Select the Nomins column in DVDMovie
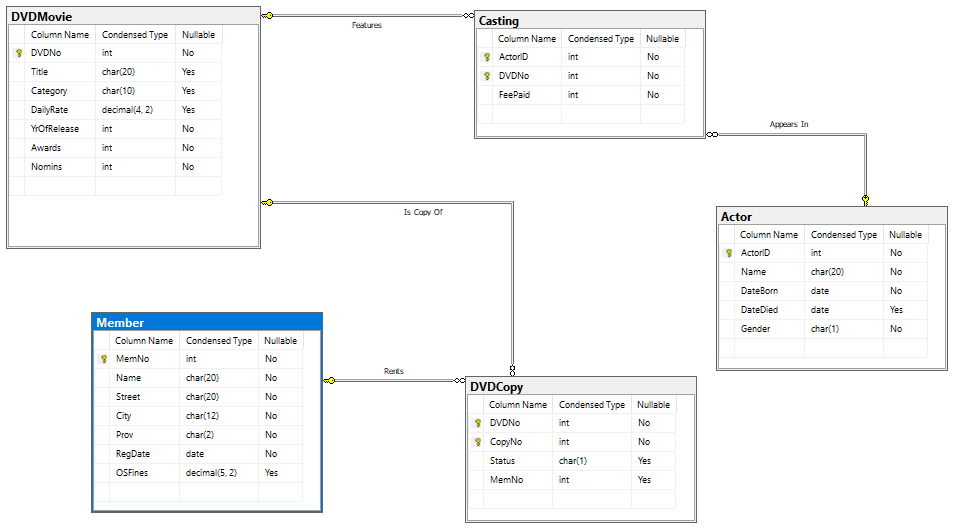961x528 pixels. (x=116, y=167)
